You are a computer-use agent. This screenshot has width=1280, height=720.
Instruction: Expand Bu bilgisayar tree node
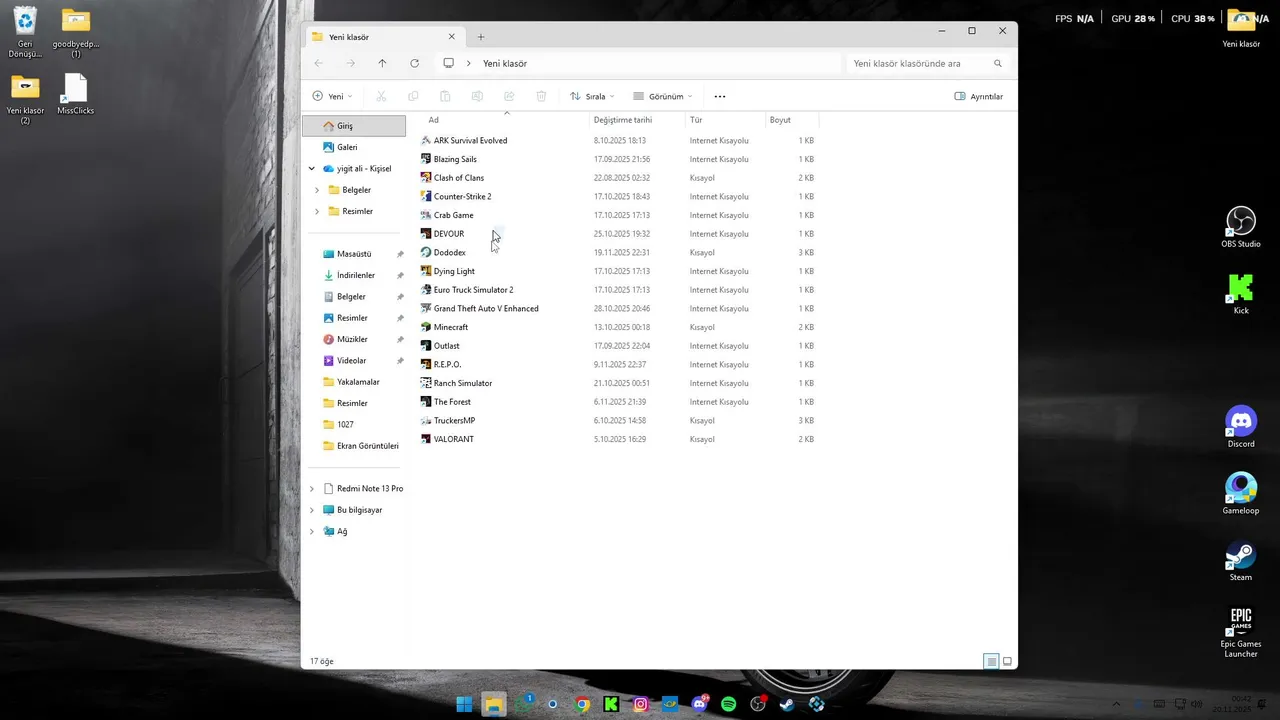[312, 510]
